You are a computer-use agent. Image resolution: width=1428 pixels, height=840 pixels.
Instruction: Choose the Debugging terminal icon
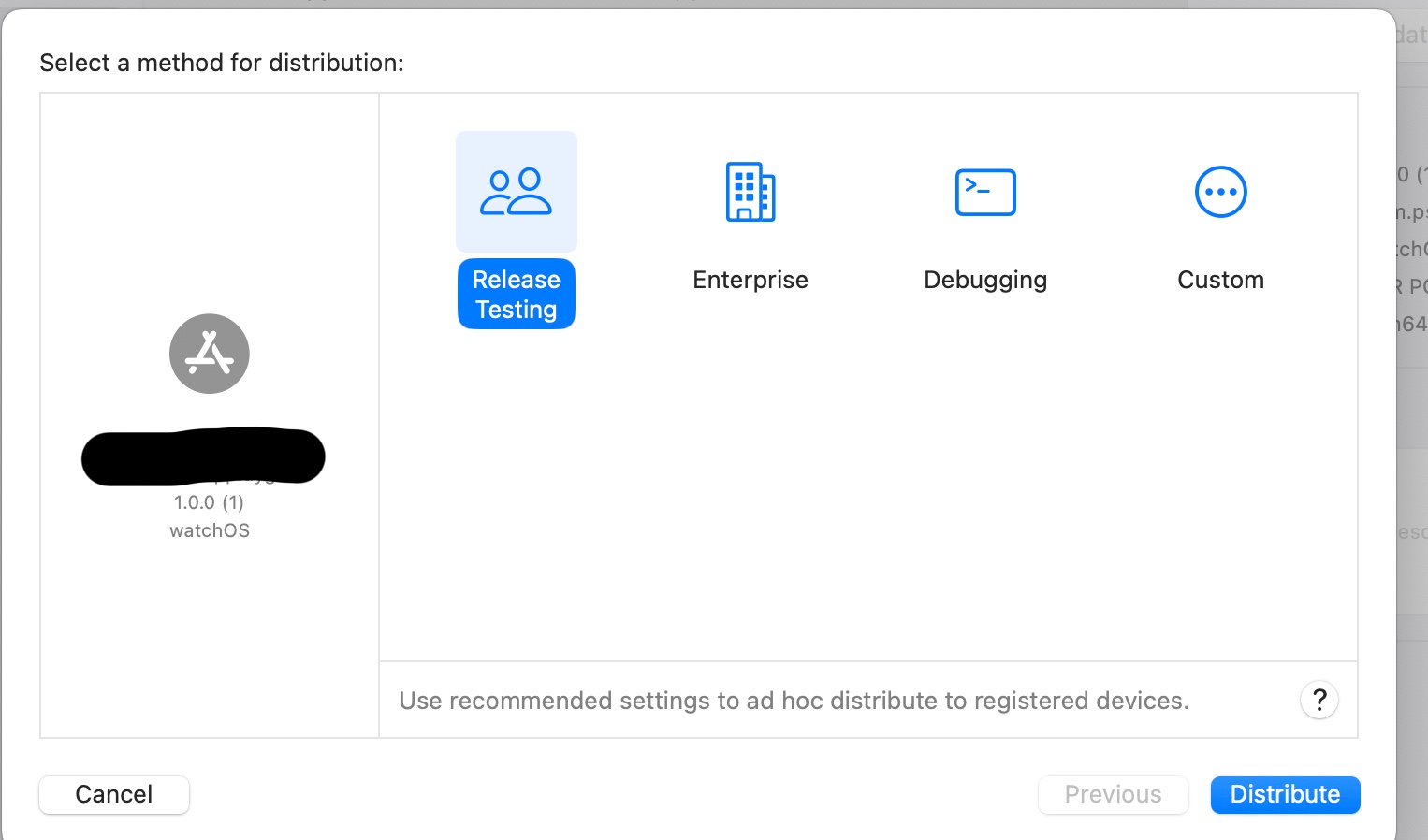tap(985, 192)
